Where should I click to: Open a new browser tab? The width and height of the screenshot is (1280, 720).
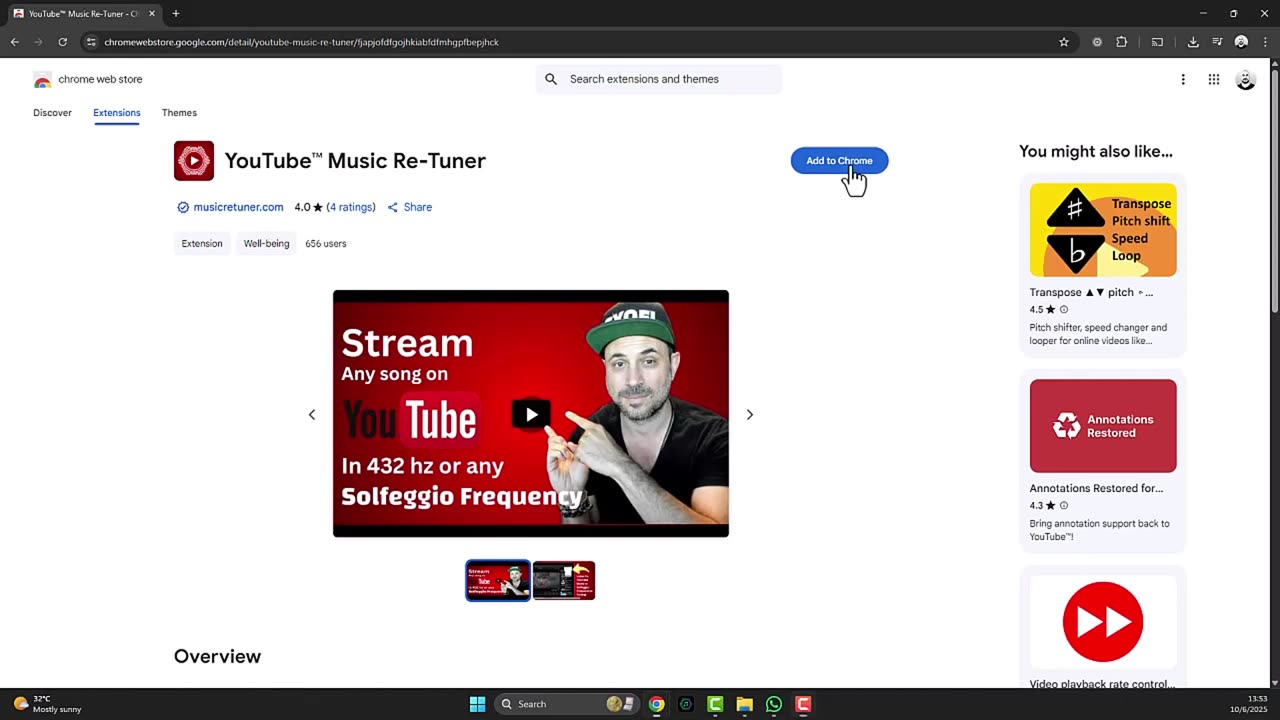[x=176, y=14]
